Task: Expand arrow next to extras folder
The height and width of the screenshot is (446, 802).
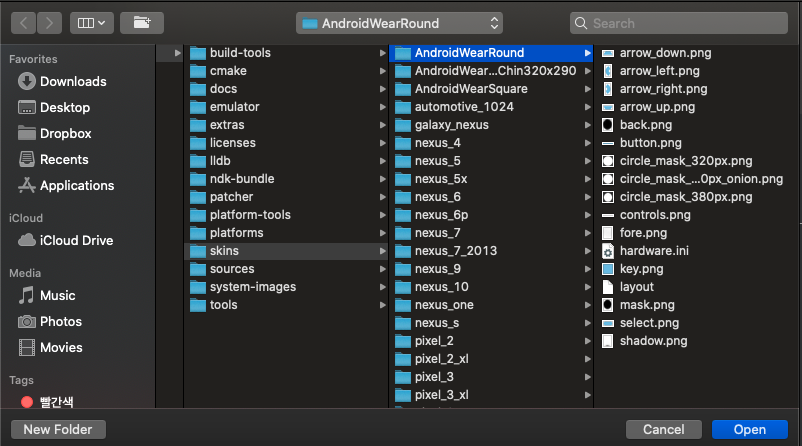Action: [x=383, y=125]
